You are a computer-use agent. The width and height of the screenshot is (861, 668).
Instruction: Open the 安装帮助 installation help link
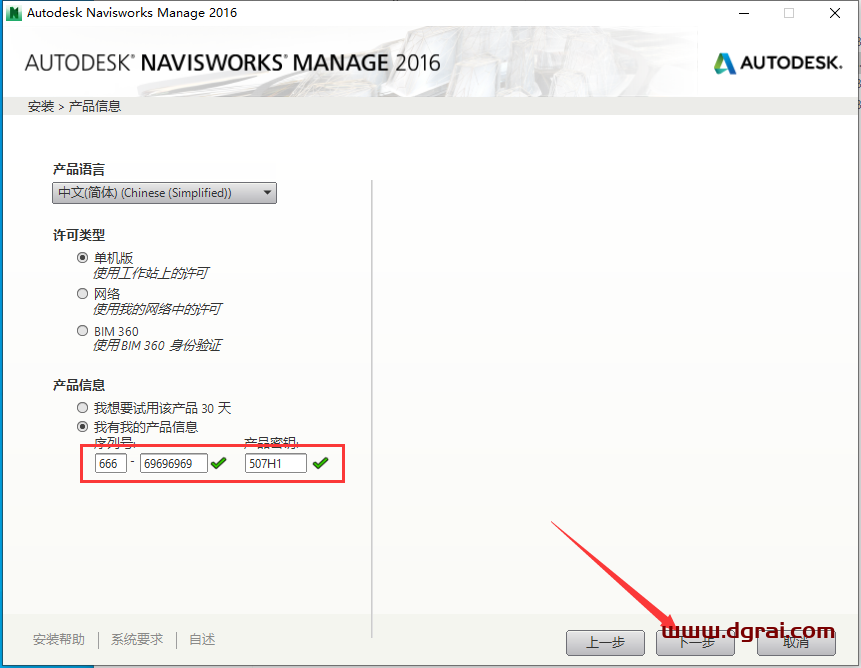click(59, 639)
